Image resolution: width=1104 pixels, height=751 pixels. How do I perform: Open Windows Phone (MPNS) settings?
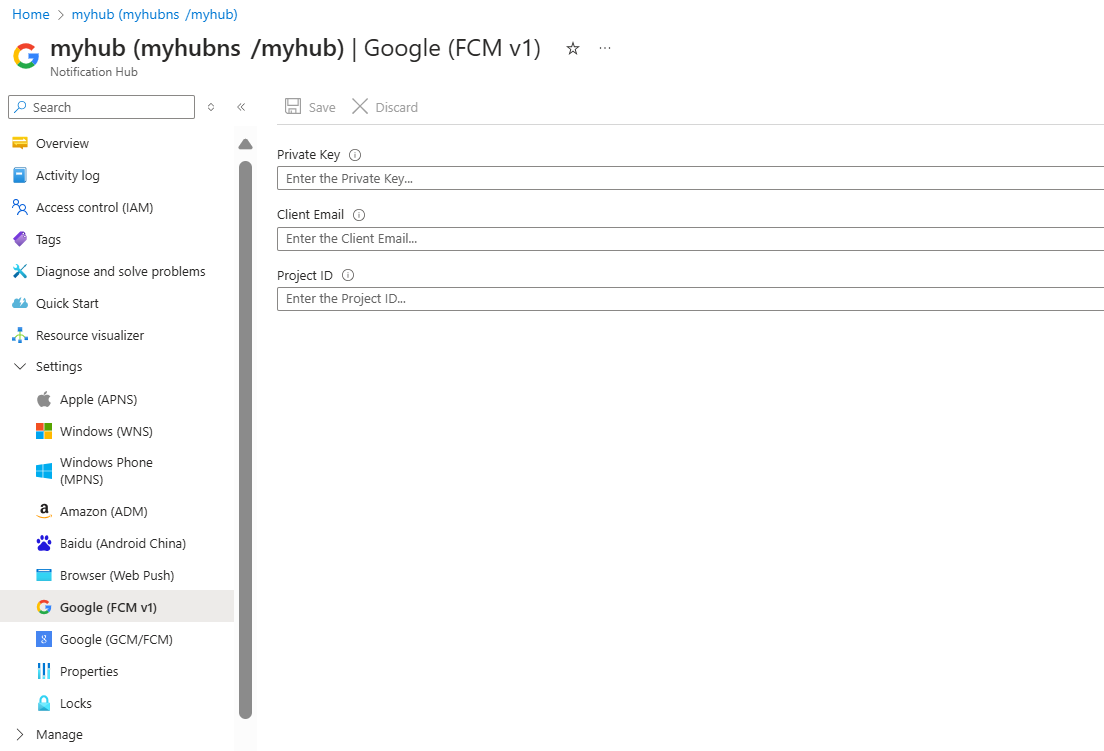pyautogui.click(x=44, y=470)
